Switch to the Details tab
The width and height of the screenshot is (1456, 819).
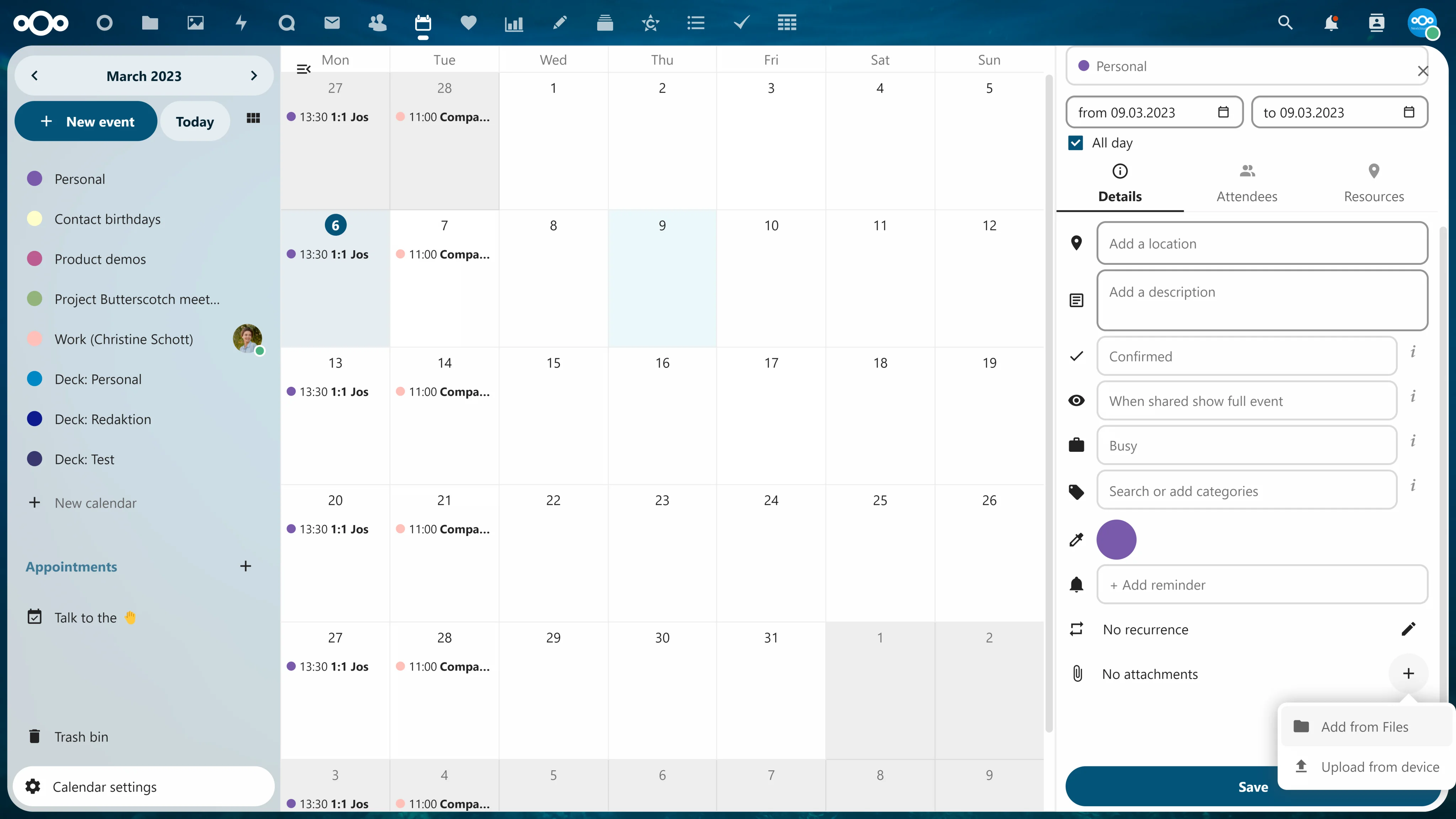[x=1120, y=184]
